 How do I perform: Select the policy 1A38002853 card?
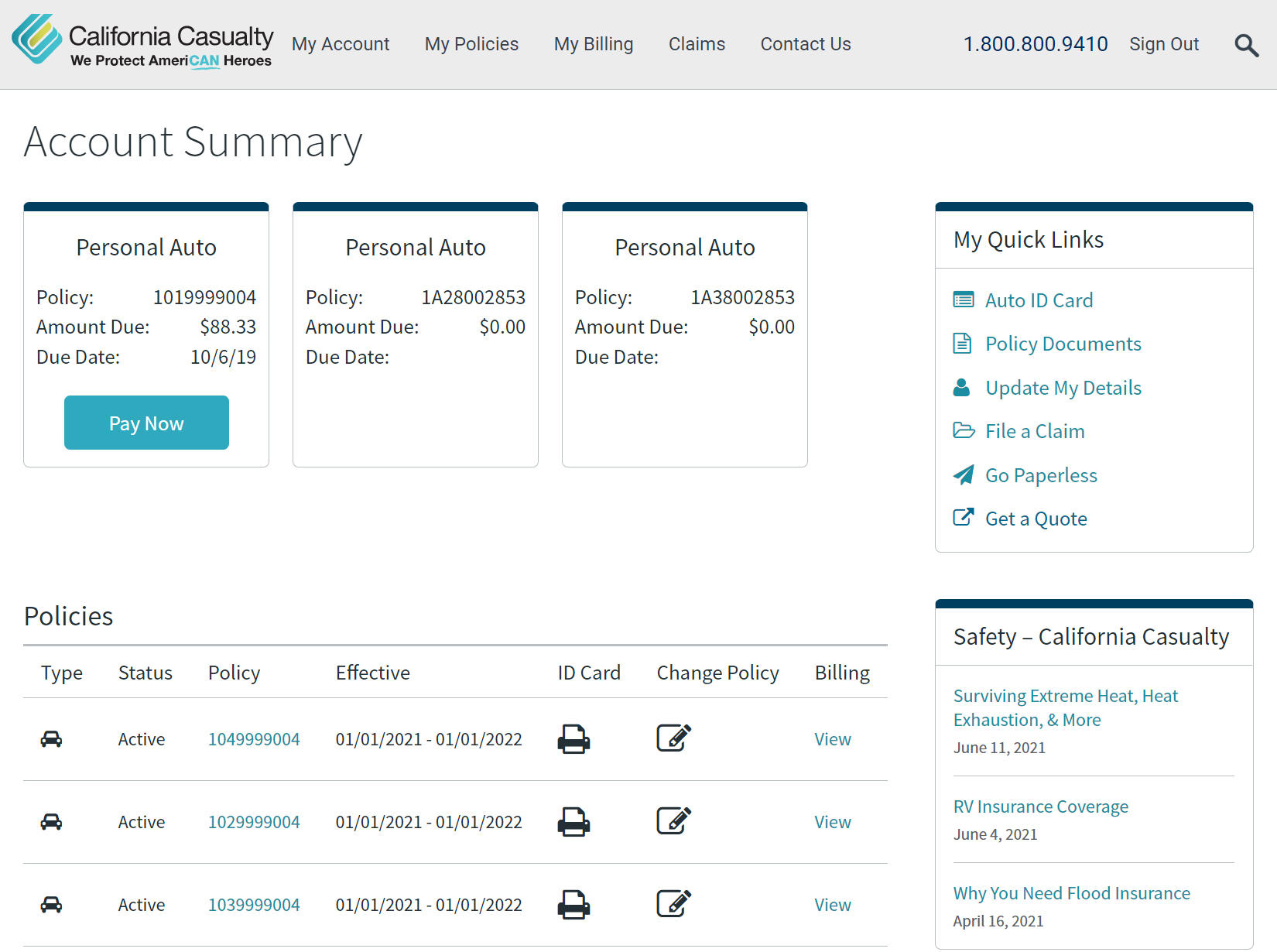click(685, 334)
